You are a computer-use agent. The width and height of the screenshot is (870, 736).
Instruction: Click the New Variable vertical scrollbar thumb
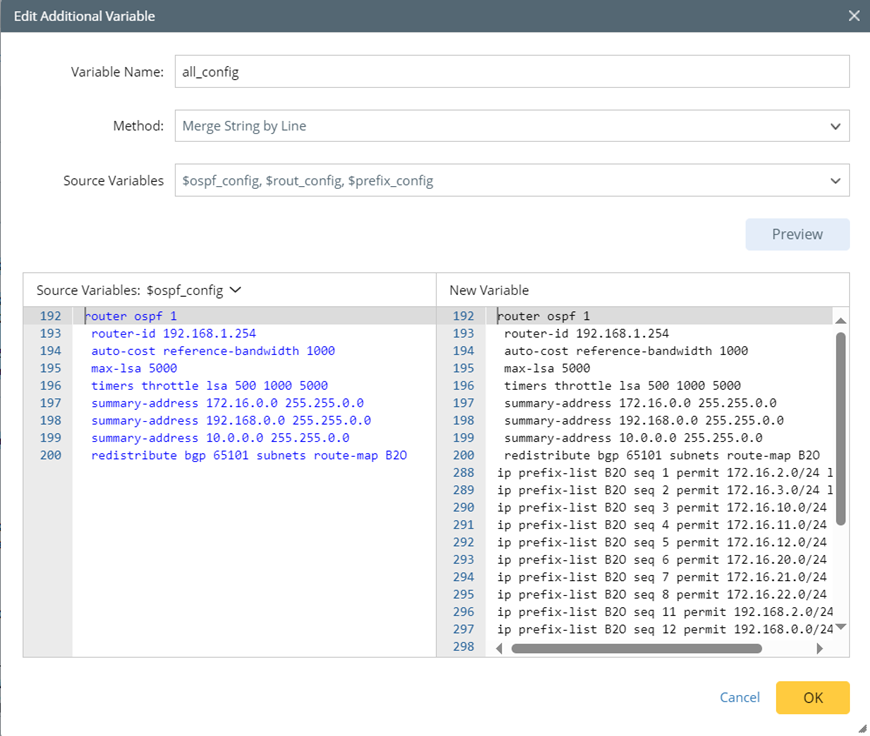841,430
